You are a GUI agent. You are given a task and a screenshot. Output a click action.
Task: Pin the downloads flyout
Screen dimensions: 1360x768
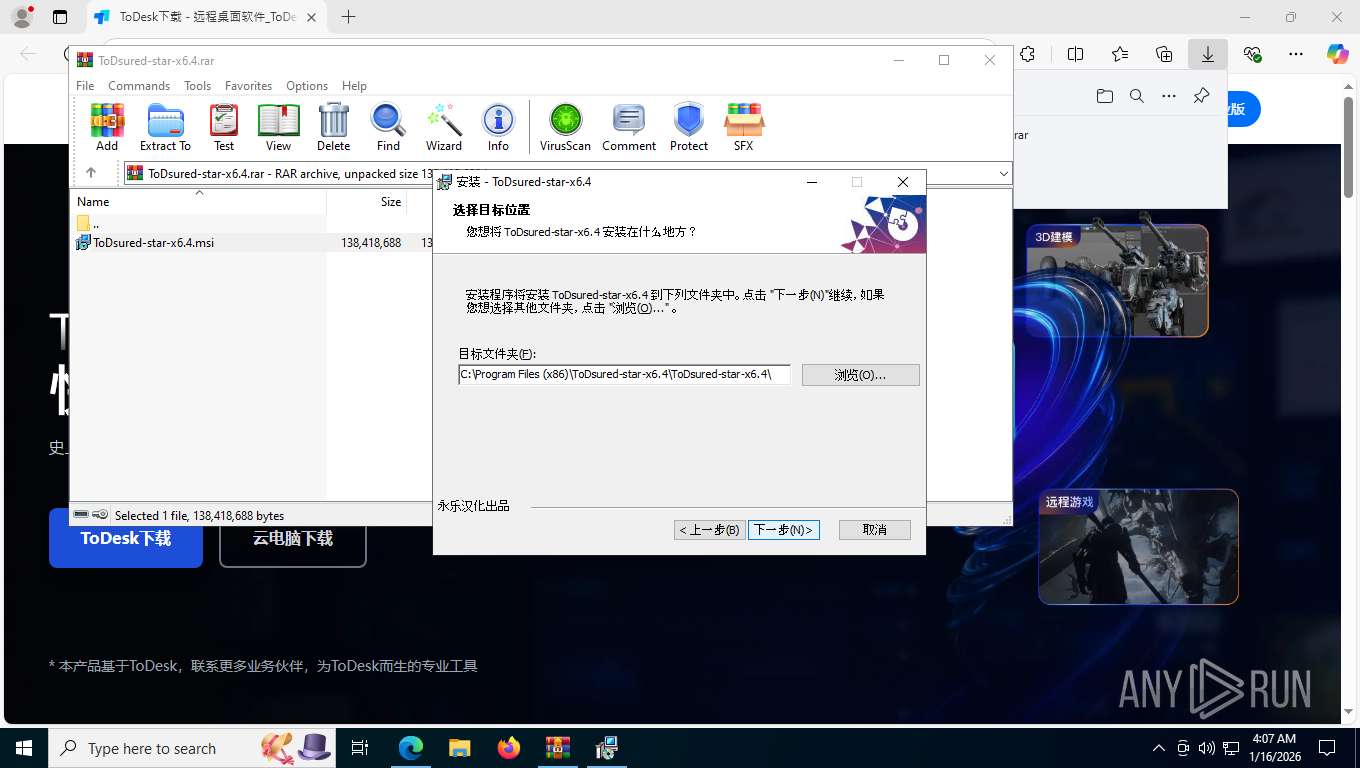1201,96
